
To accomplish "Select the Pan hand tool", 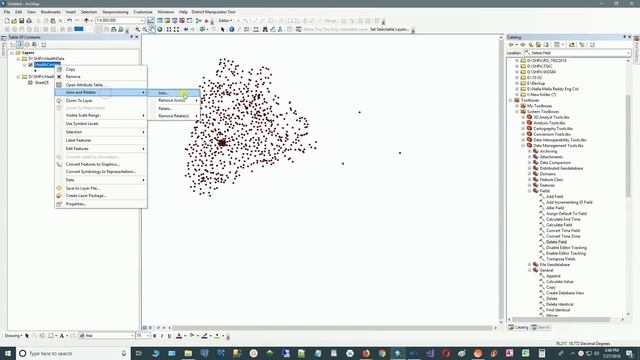I will pos(152,29).
